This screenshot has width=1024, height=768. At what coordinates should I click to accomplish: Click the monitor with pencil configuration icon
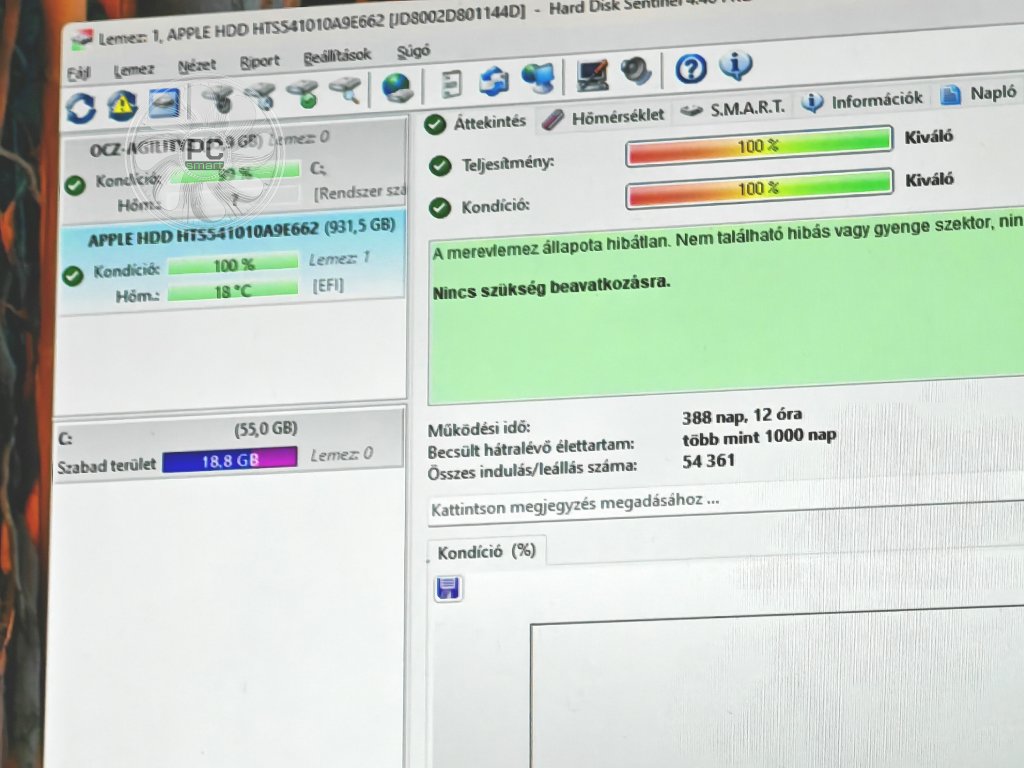592,74
